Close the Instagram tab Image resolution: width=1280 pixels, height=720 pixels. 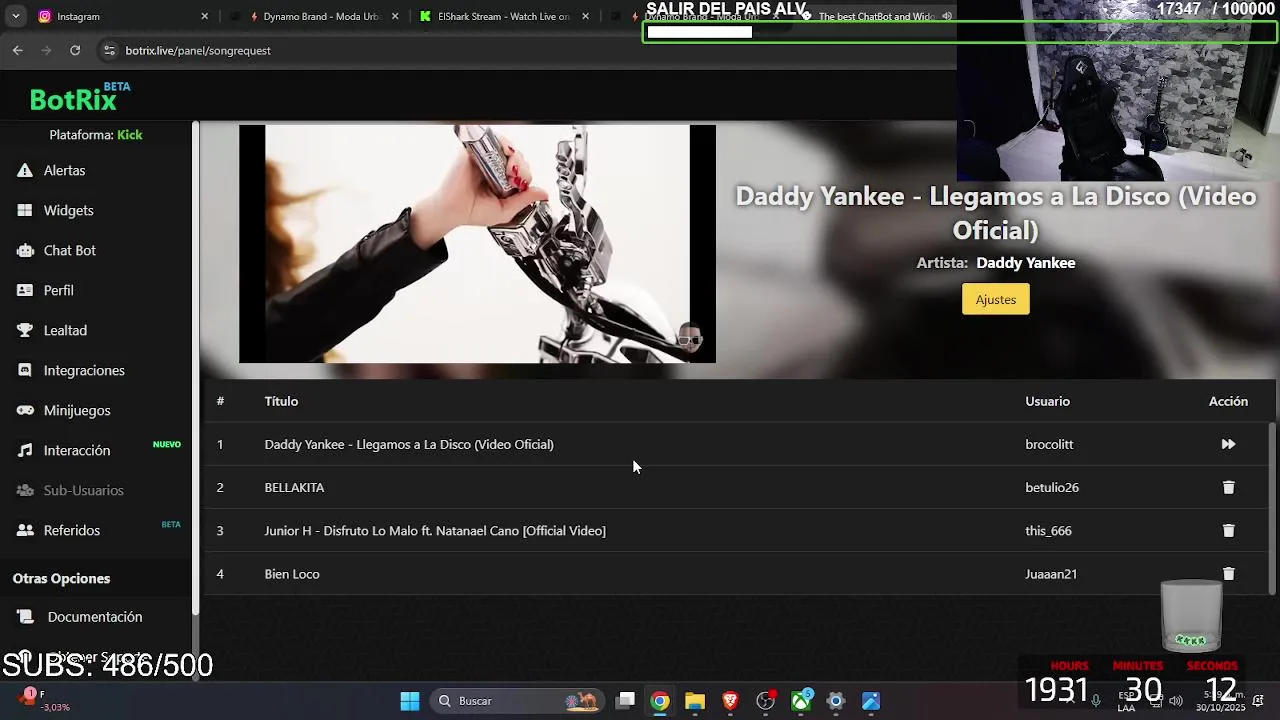click(x=204, y=16)
